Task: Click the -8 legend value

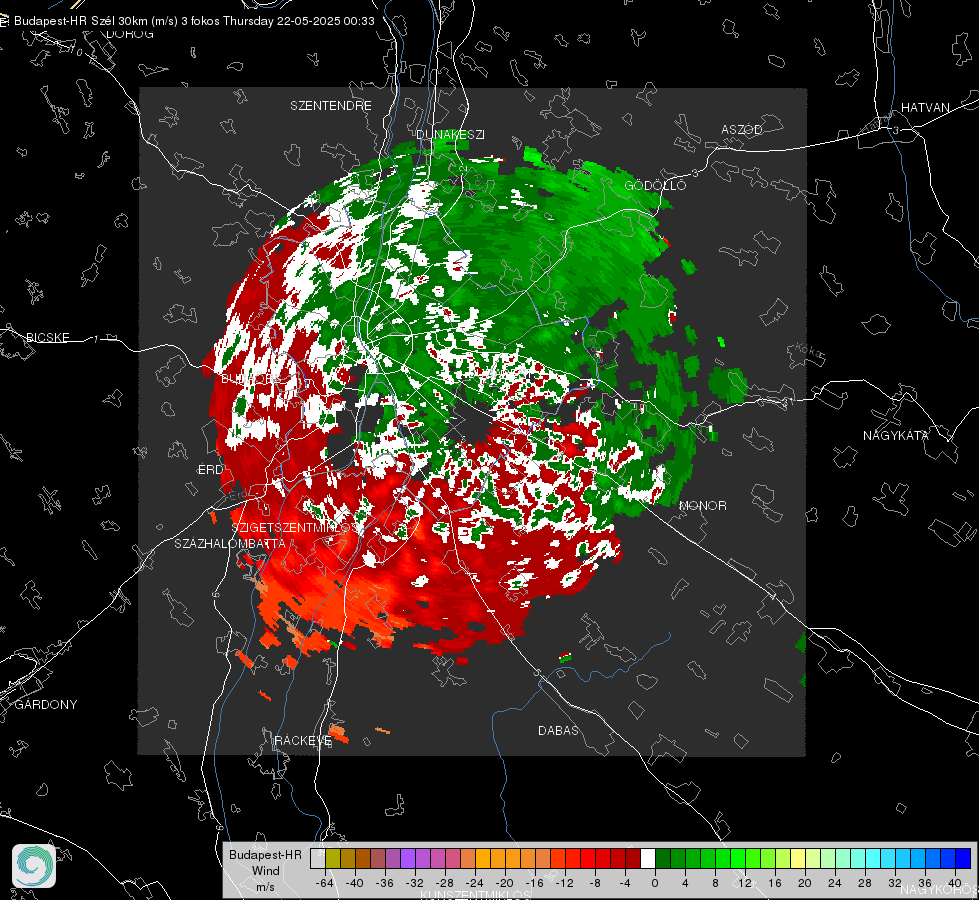Action: click(x=594, y=883)
